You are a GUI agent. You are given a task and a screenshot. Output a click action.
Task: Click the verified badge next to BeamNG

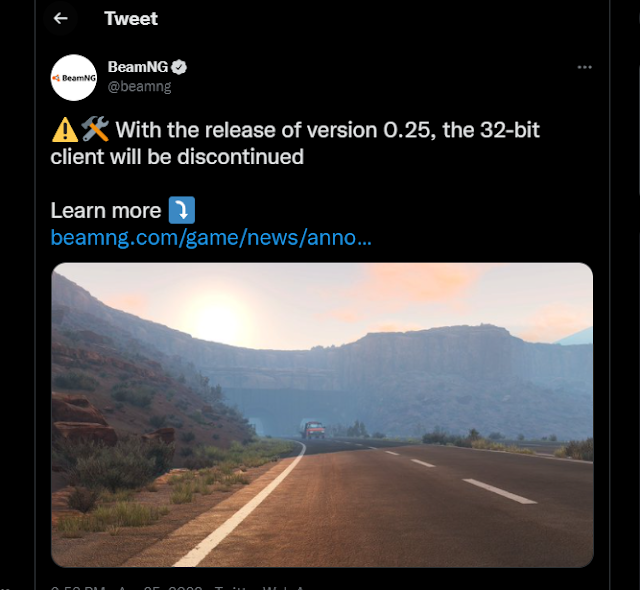[180, 67]
